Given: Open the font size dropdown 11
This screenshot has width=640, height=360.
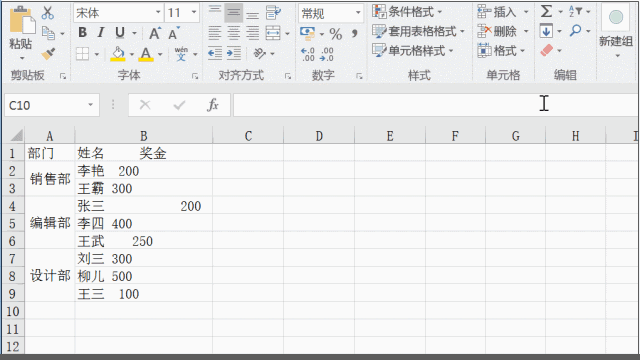Looking at the screenshot, I should tap(194, 13).
